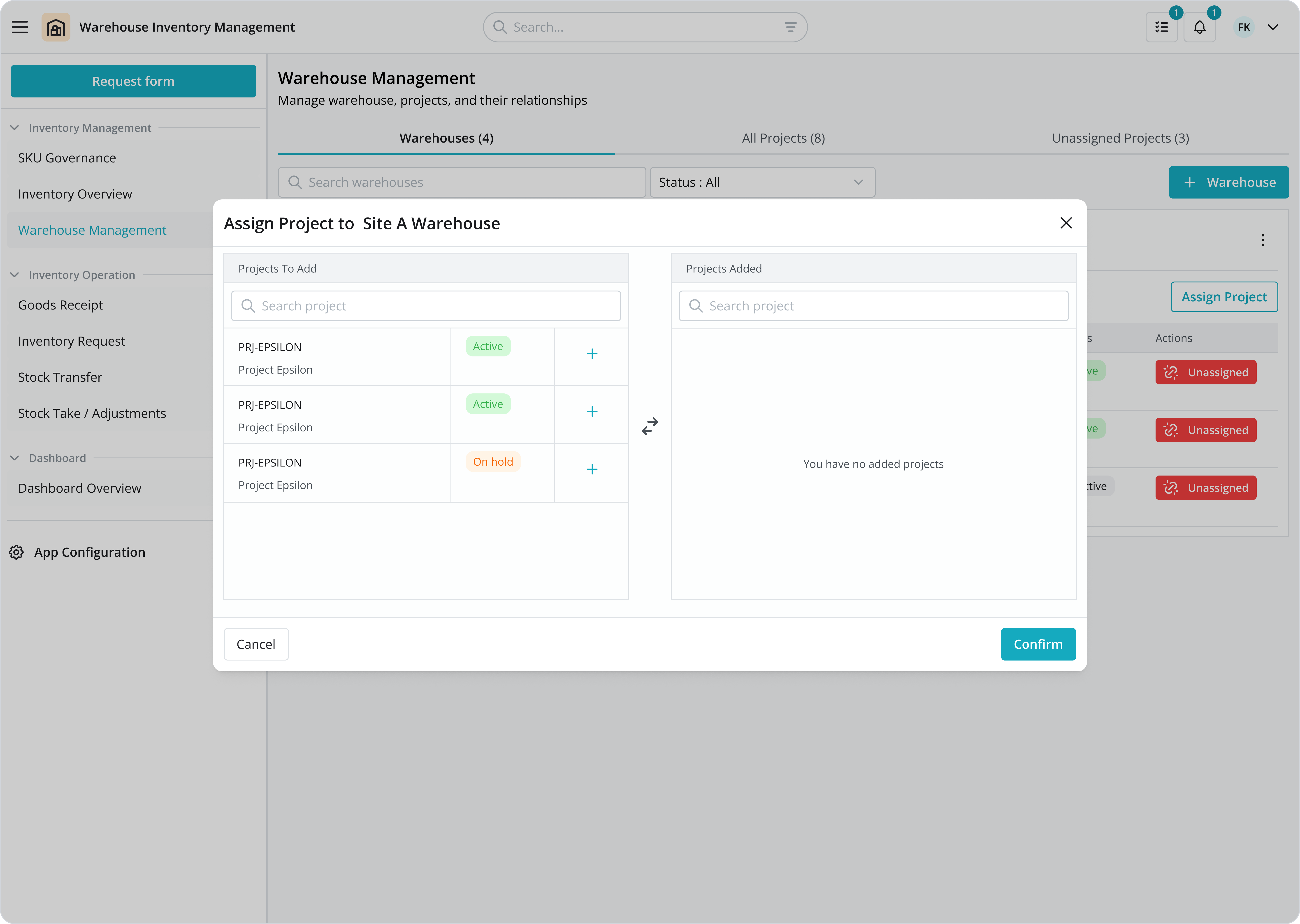
Task: Click the warehouse app logo icon
Action: [56, 27]
